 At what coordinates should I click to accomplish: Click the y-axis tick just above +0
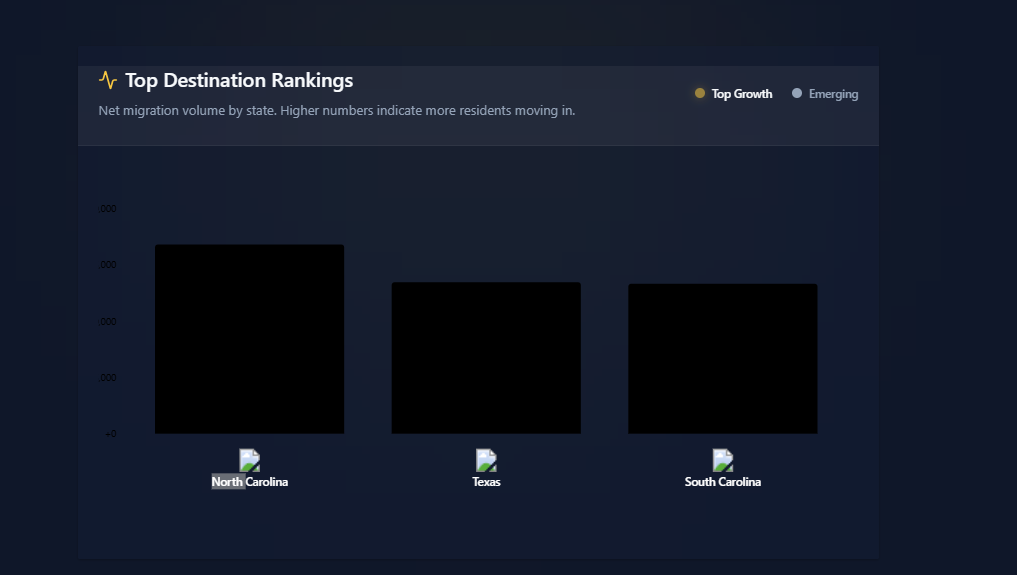[107, 378]
